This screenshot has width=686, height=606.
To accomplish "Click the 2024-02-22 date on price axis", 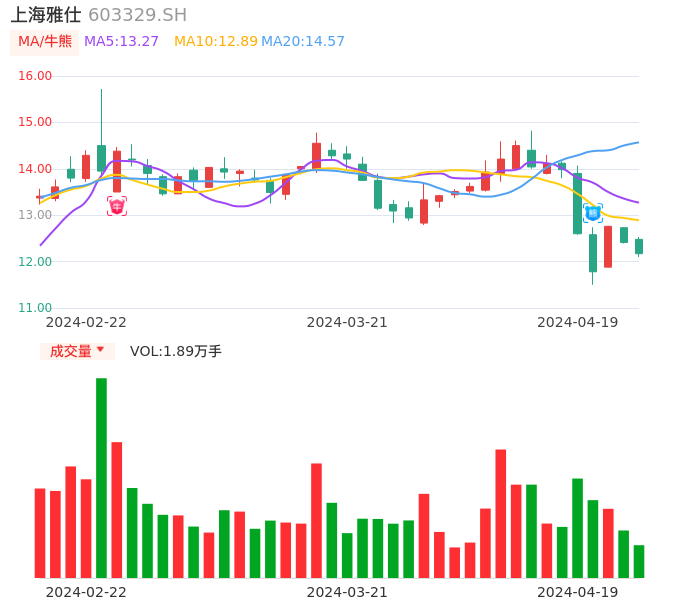I will coord(86,322).
